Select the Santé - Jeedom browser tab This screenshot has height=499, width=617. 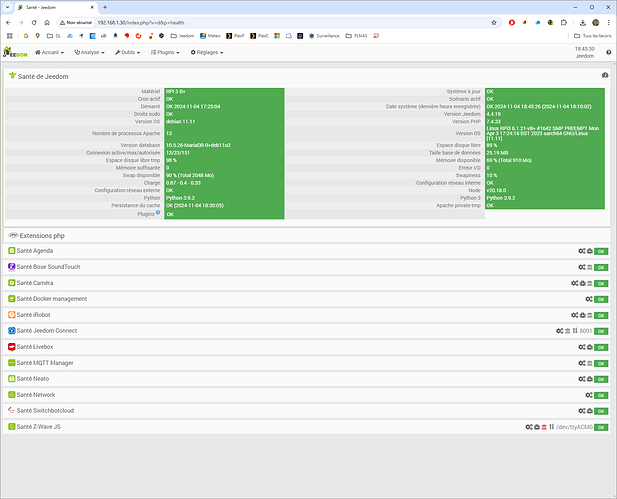click(x=55, y=7)
